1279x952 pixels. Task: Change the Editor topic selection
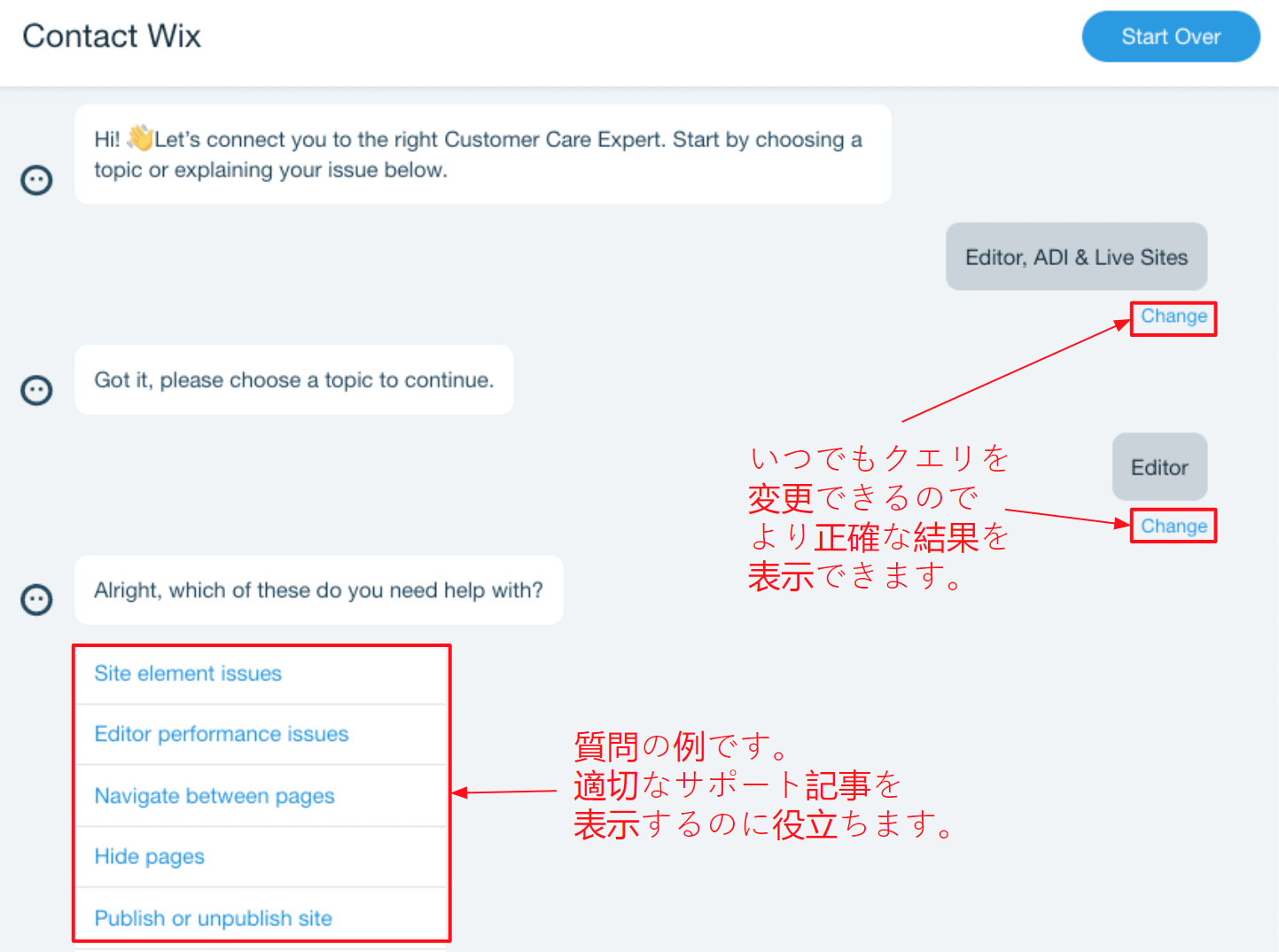pyautogui.click(x=1174, y=527)
